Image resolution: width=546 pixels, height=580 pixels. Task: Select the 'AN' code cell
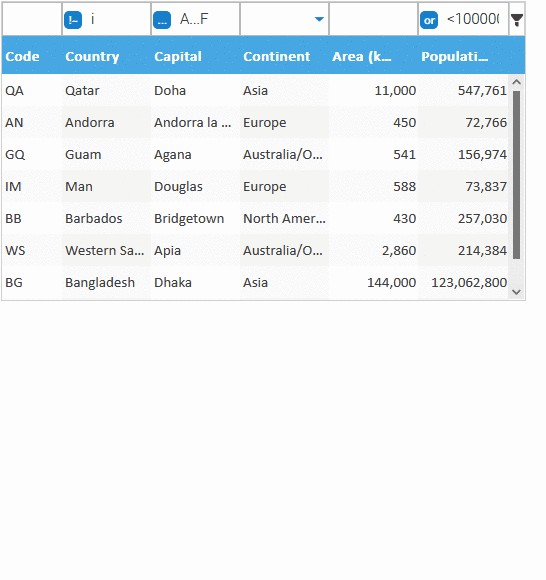coord(32,122)
